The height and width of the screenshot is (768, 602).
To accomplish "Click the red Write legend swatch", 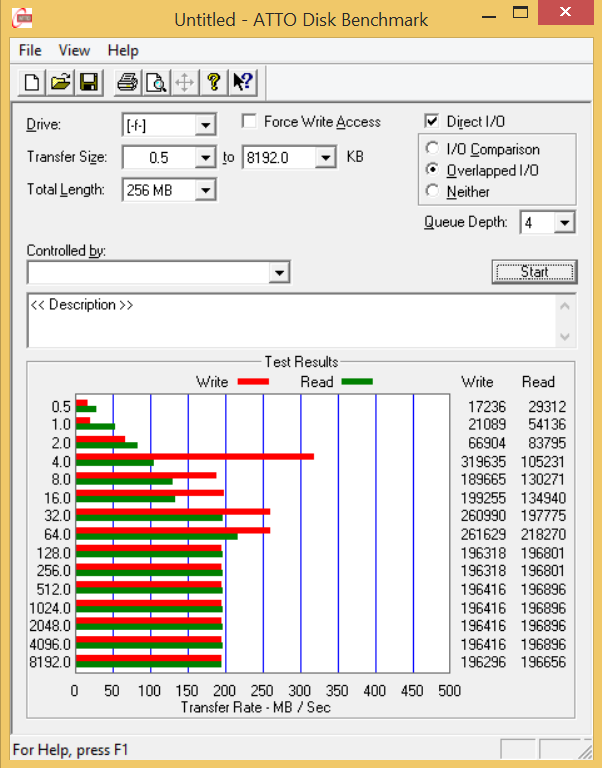I will 253,382.
